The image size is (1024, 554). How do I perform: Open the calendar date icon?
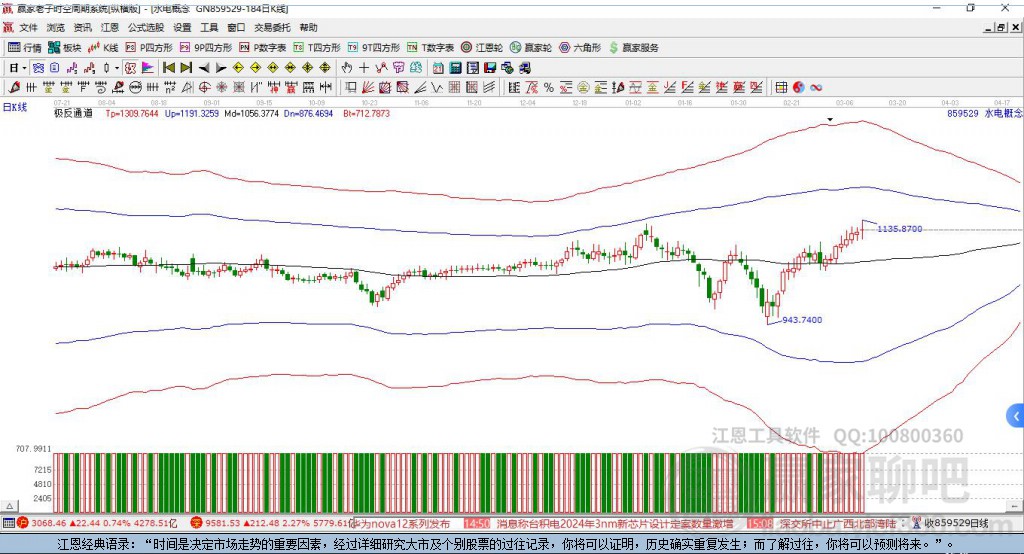coord(438,68)
